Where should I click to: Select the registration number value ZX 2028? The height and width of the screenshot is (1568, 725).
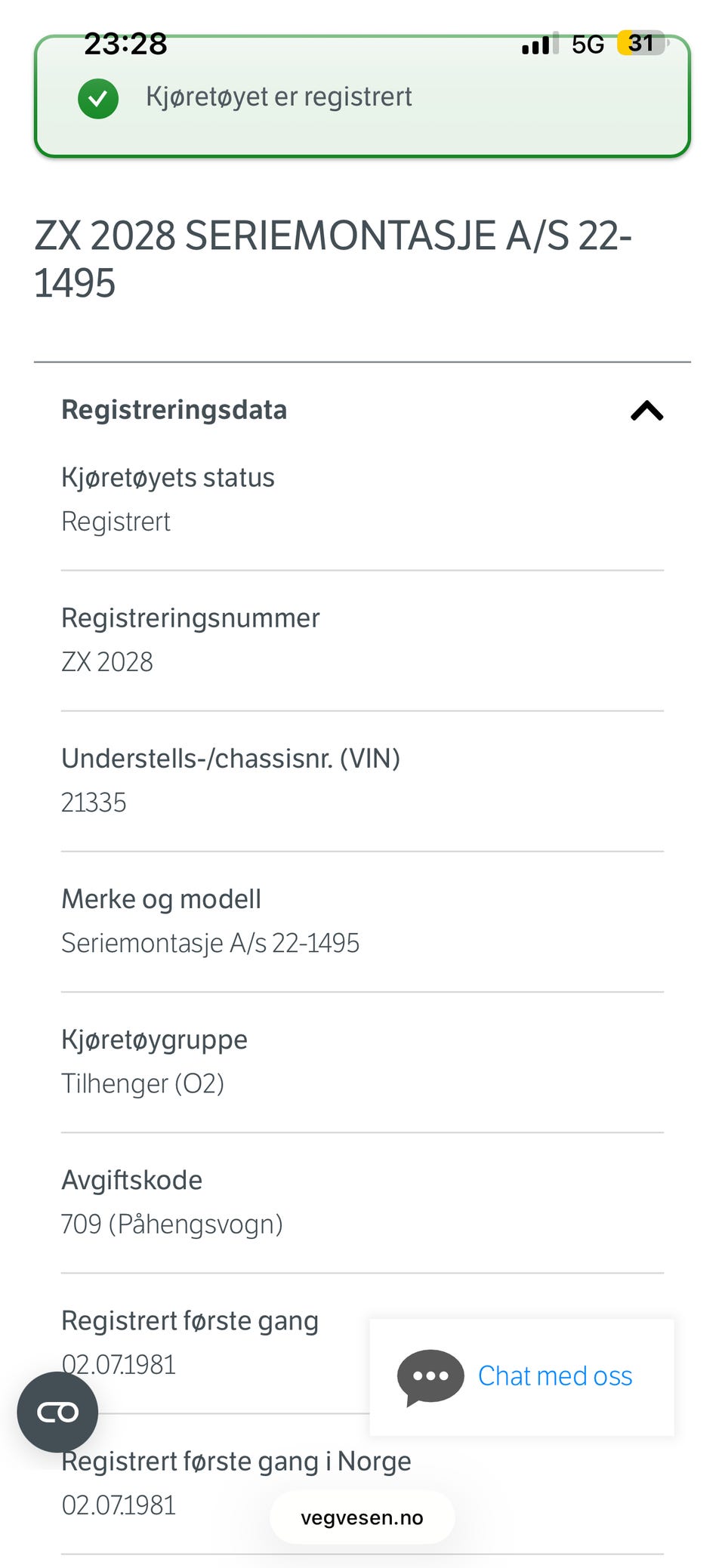click(x=107, y=662)
